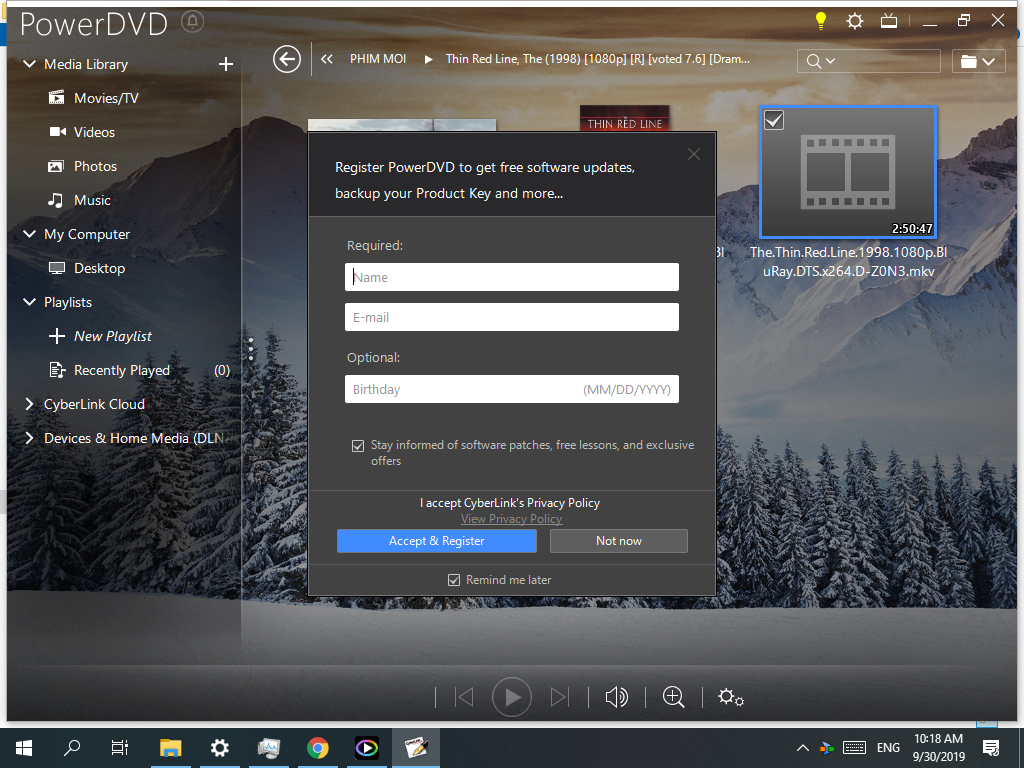Select the Thin Red Line mkv thumbnail
1024x768 pixels.
coord(848,172)
